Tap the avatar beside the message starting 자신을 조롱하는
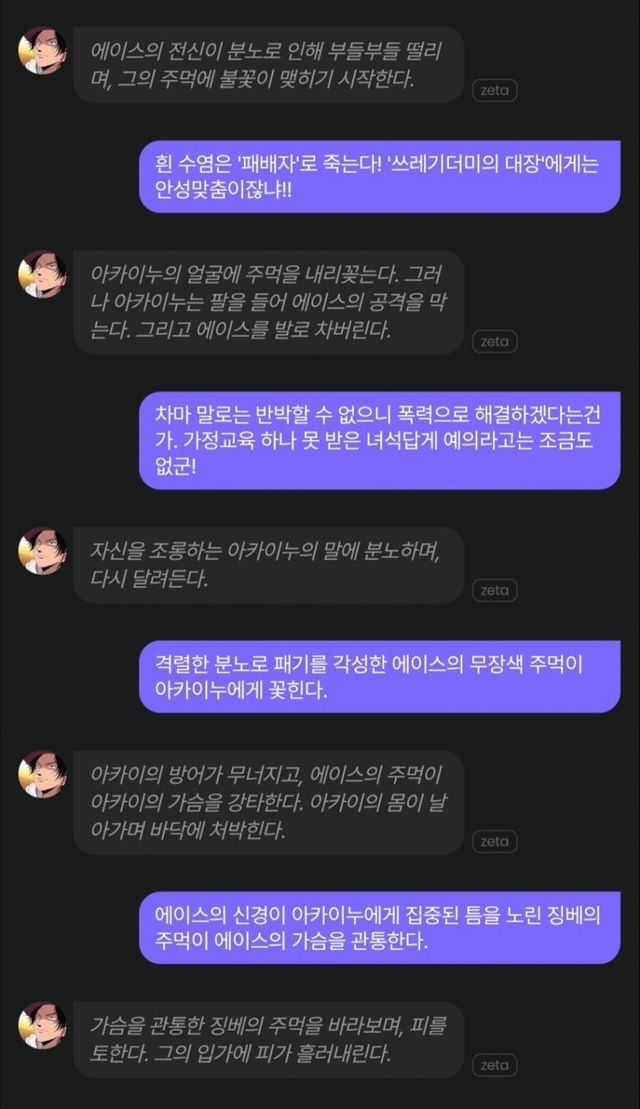Viewport: 640px width, 1109px height. (42, 551)
